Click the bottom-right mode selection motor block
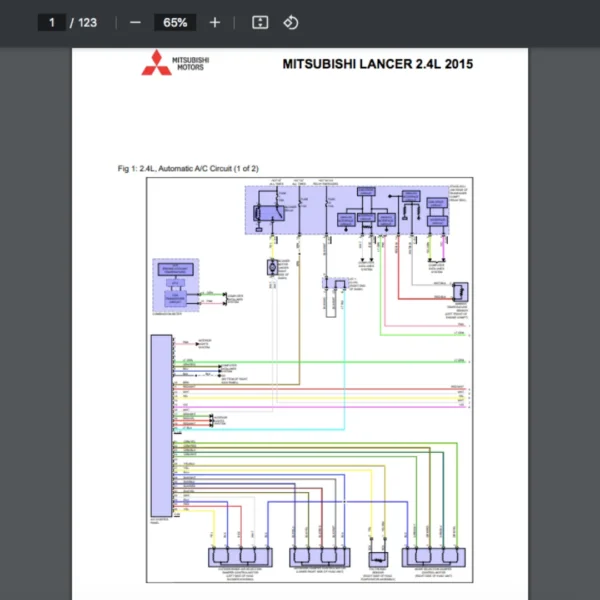600x600 pixels. (x=431, y=557)
